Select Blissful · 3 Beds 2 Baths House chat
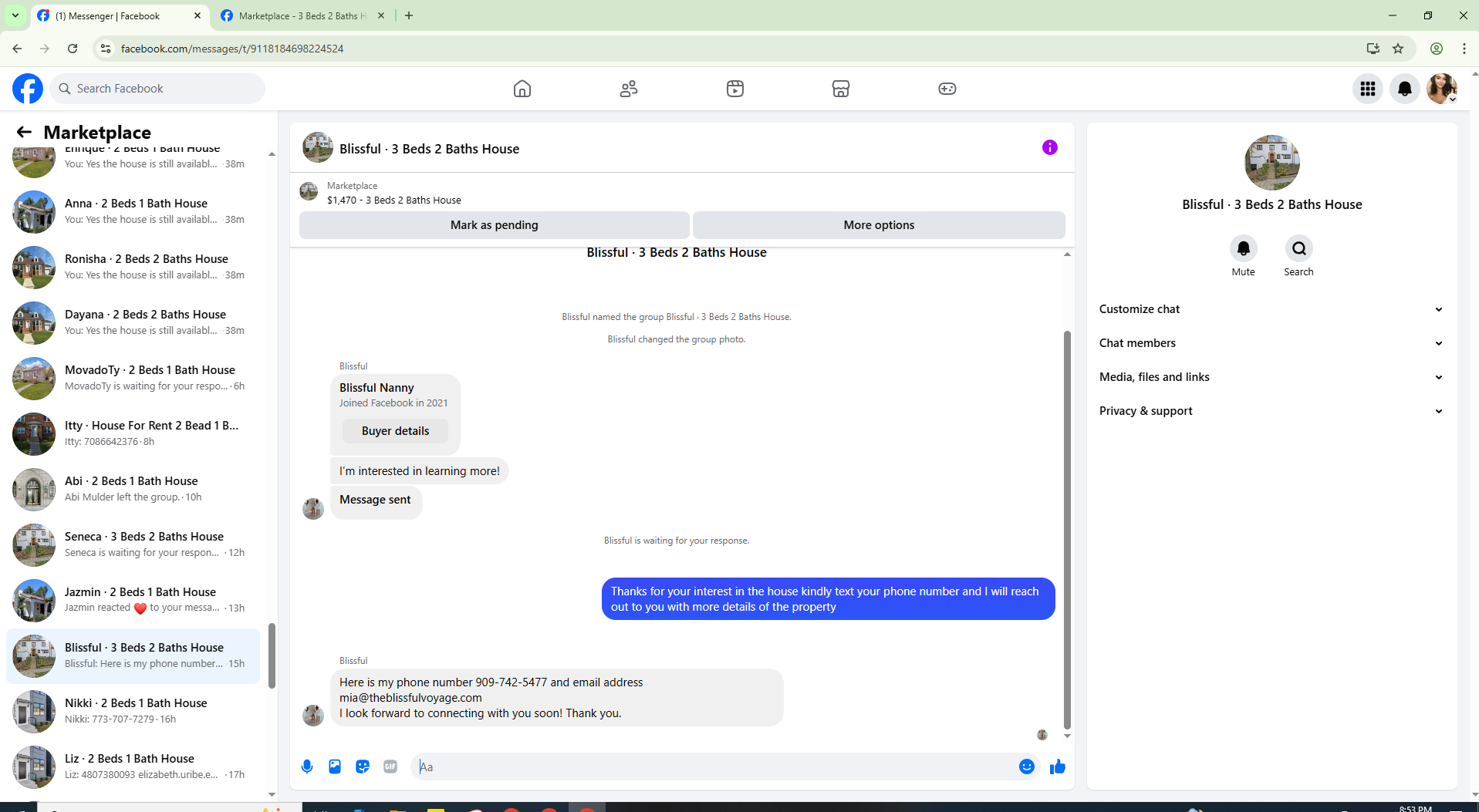The image size is (1479, 812). click(x=133, y=655)
